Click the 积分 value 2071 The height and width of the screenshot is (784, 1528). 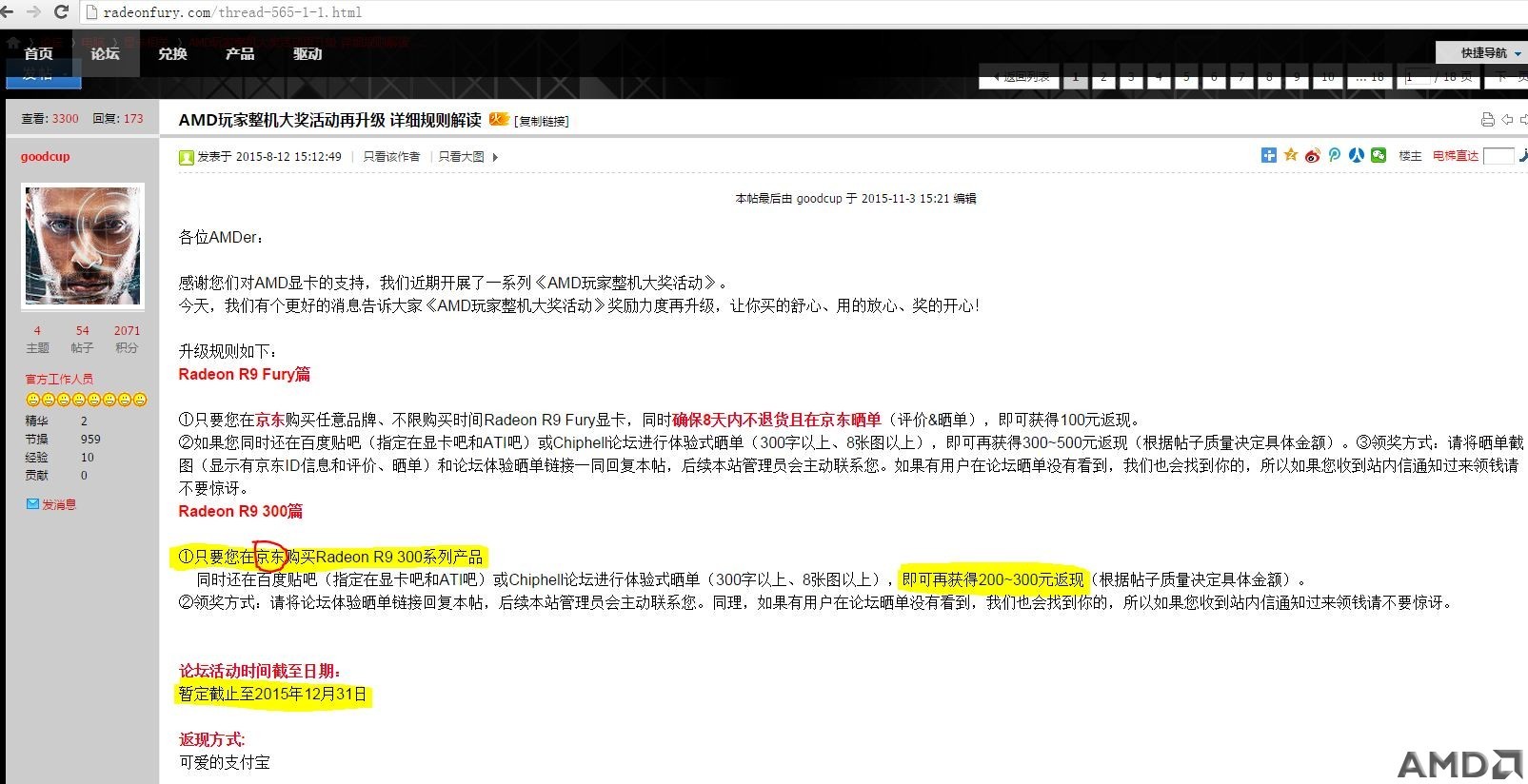coord(127,331)
